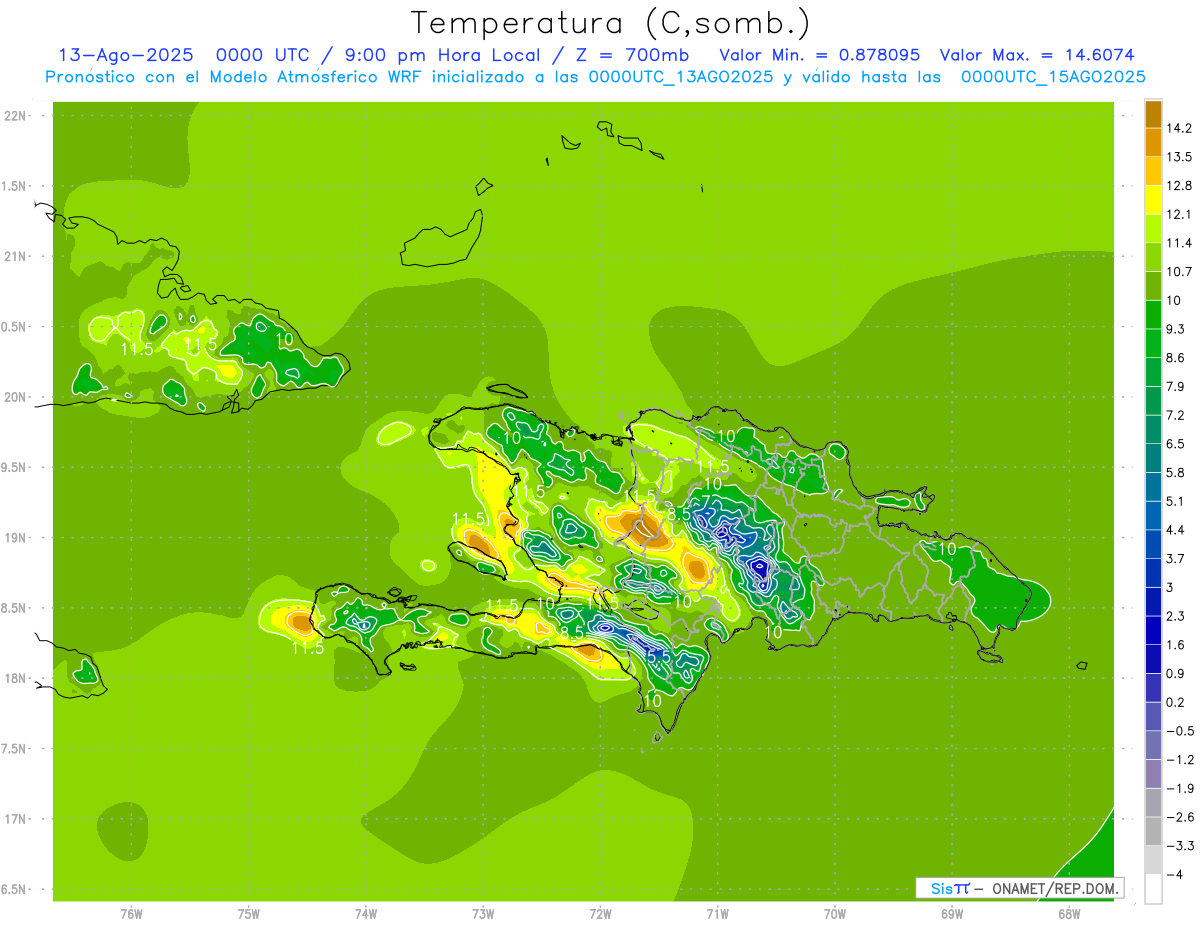Screen dimensions: 1200x927
Task: Click the '19N' latitude axis label
Action: coord(17,538)
